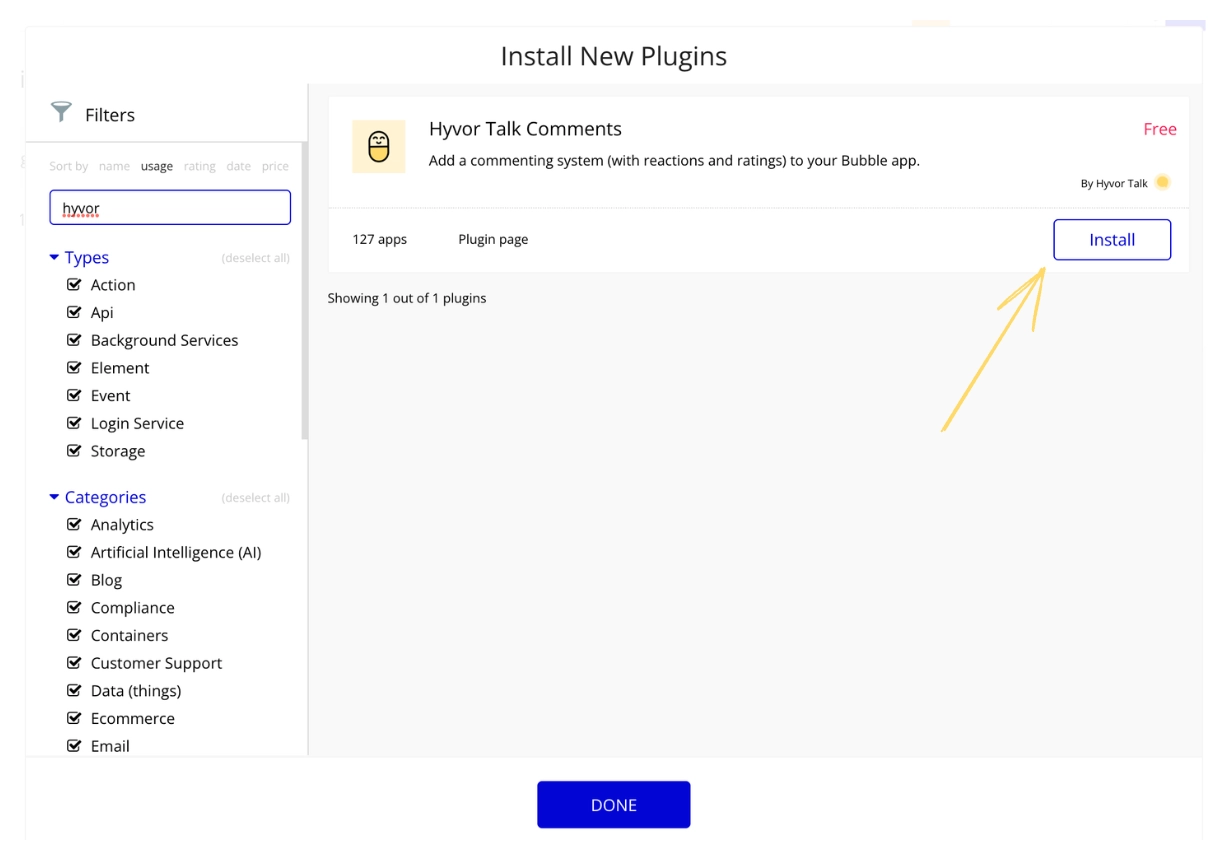Click the By Hyvor Talk author text
Image resolution: width=1225 pixels, height=860 pixels.
(1114, 184)
